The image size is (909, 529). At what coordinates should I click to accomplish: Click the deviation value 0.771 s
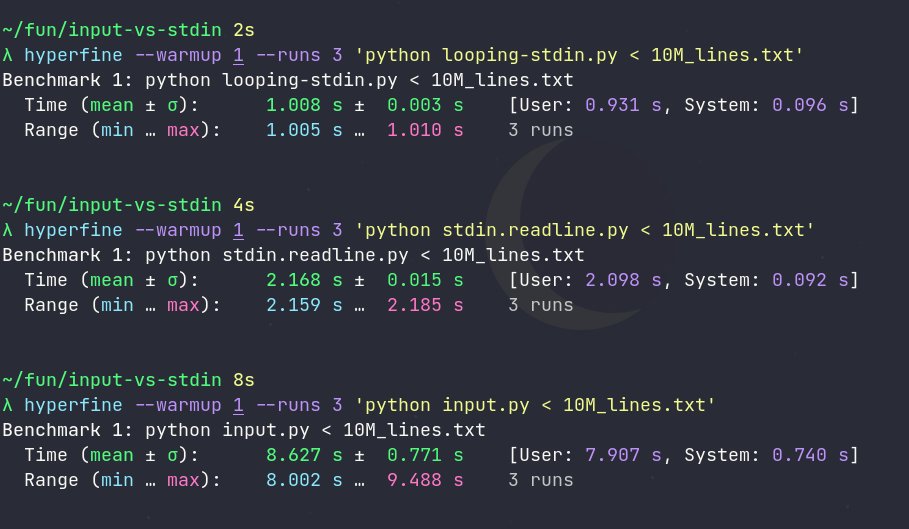426,455
